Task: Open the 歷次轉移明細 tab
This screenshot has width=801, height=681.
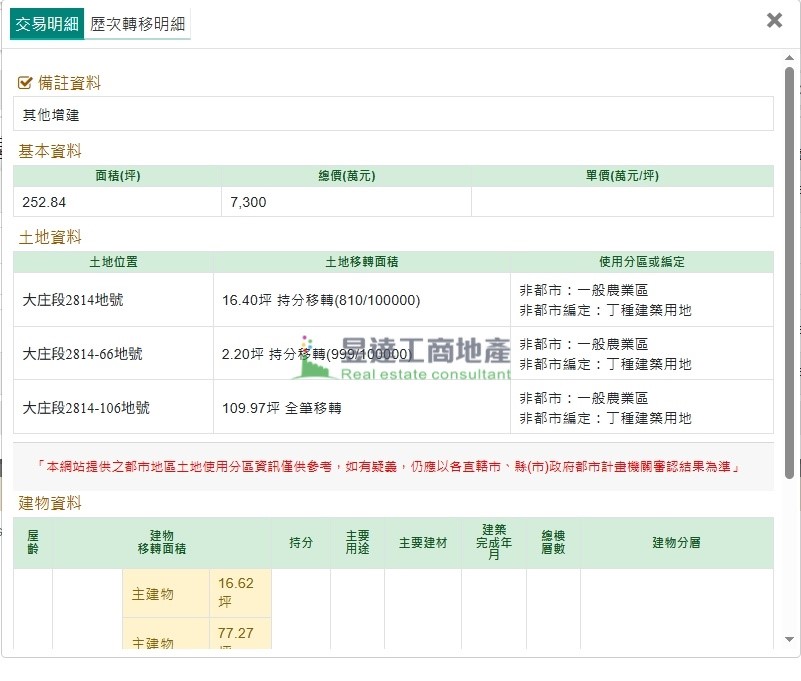Action: [137, 25]
